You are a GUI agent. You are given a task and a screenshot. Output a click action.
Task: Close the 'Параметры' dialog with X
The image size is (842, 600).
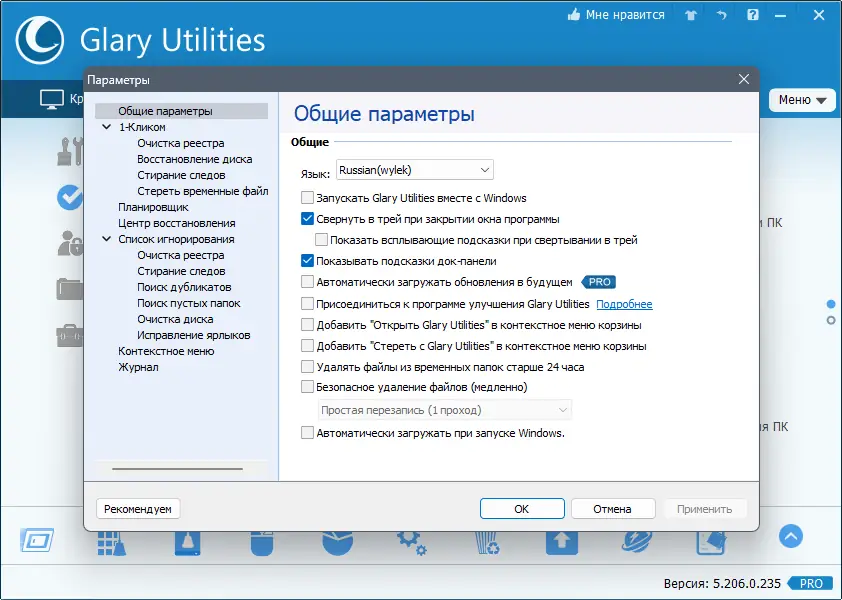[x=744, y=79]
